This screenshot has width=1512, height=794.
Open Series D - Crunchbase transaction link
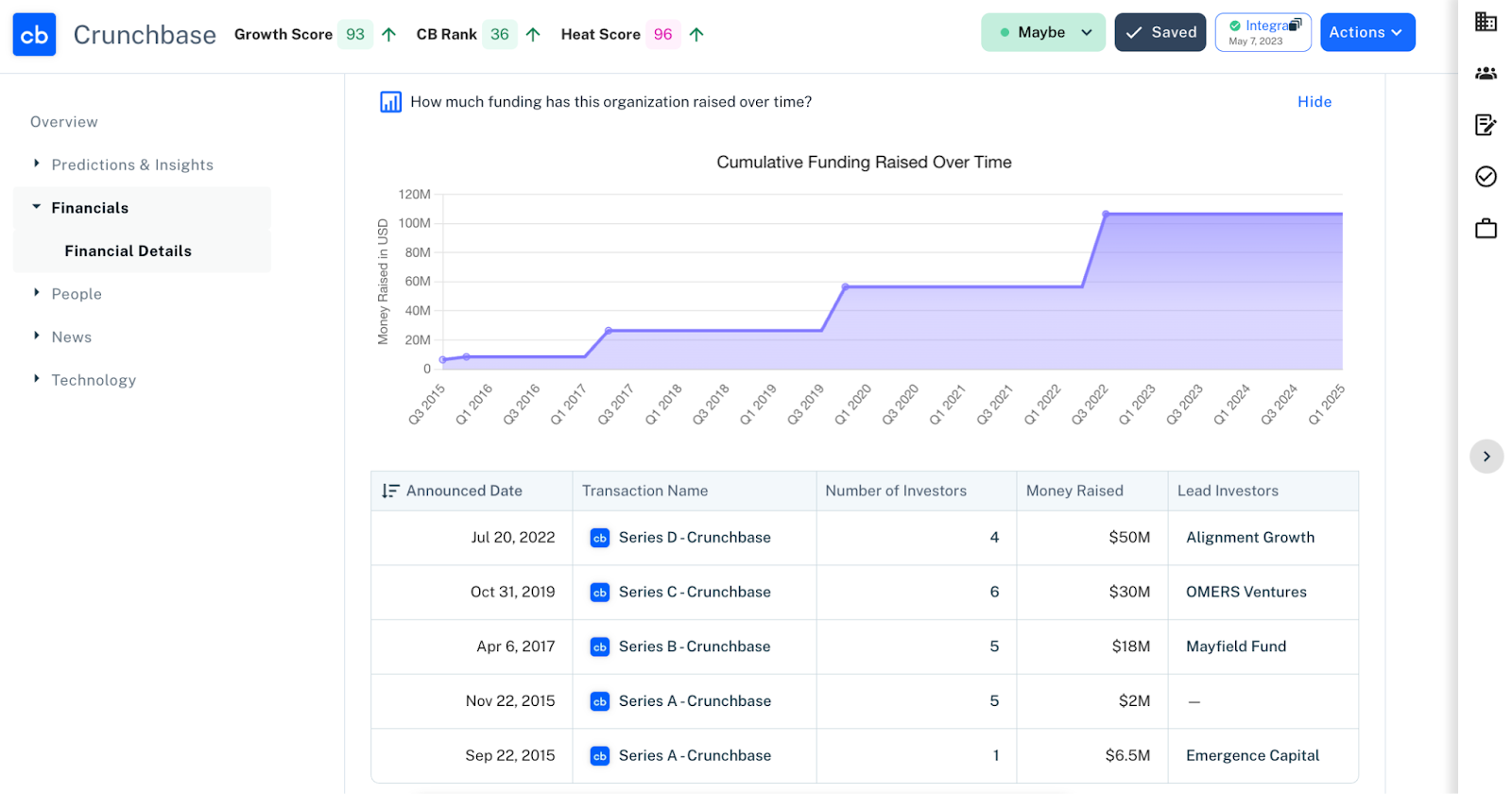point(695,538)
